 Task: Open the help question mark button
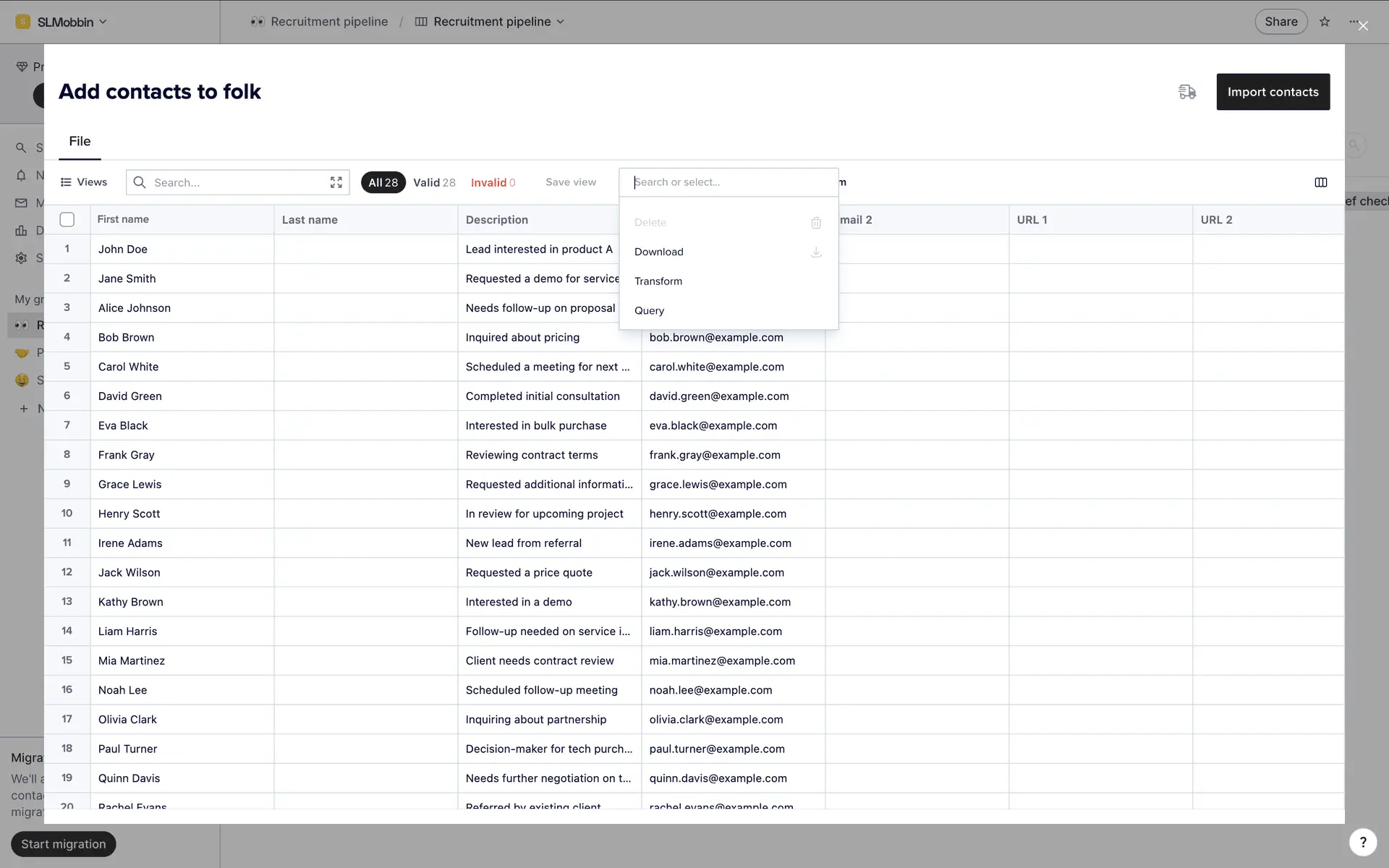click(1362, 842)
